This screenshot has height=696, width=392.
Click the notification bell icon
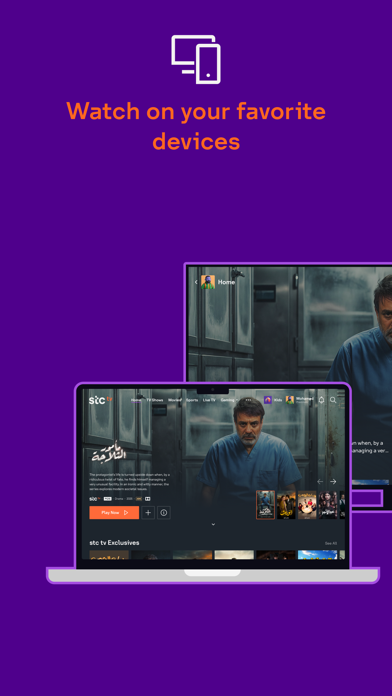coord(321,400)
